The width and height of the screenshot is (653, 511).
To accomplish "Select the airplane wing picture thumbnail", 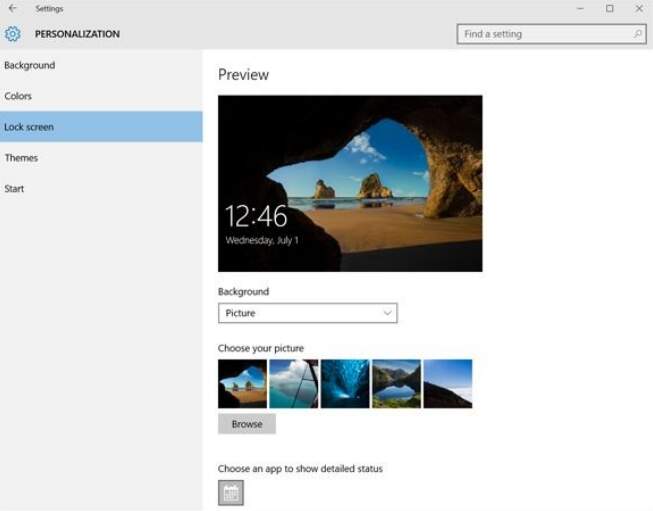I will [x=294, y=384].
